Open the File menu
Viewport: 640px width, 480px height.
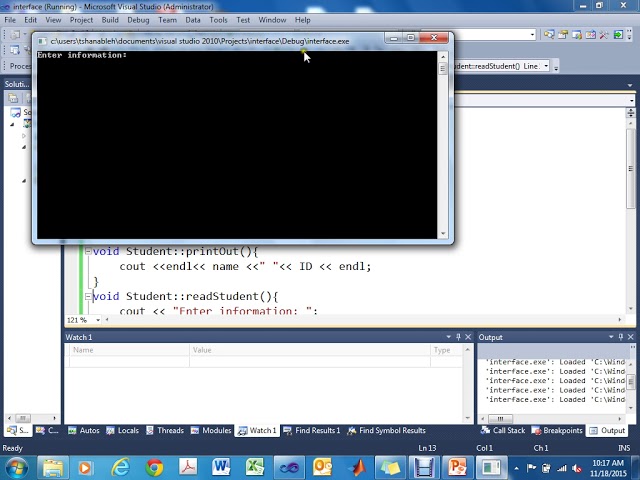click(x=10, y=20)
